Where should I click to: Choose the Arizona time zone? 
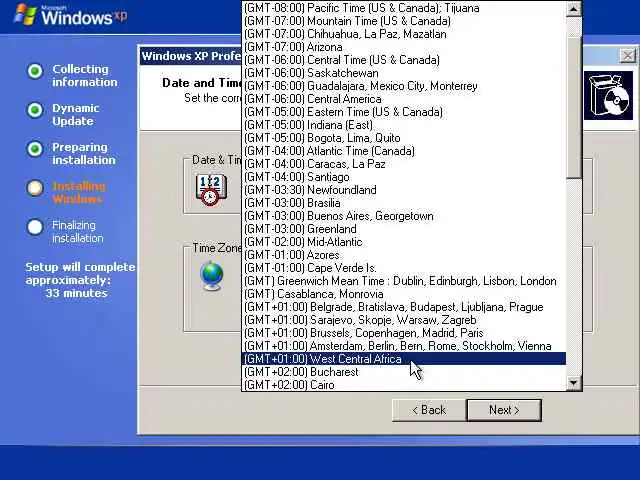tap(404, 47)
